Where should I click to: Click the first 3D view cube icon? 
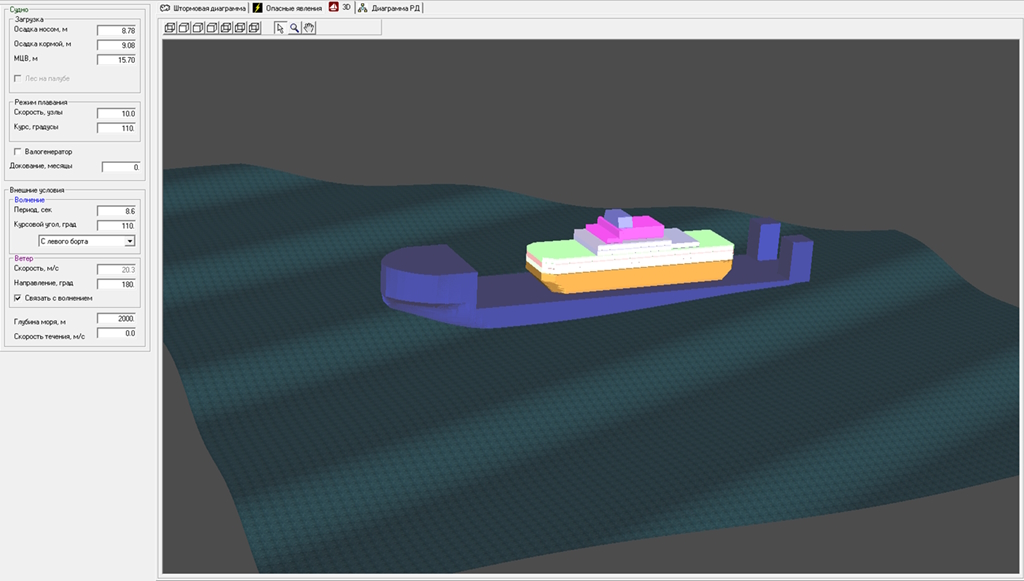(171, 28)
